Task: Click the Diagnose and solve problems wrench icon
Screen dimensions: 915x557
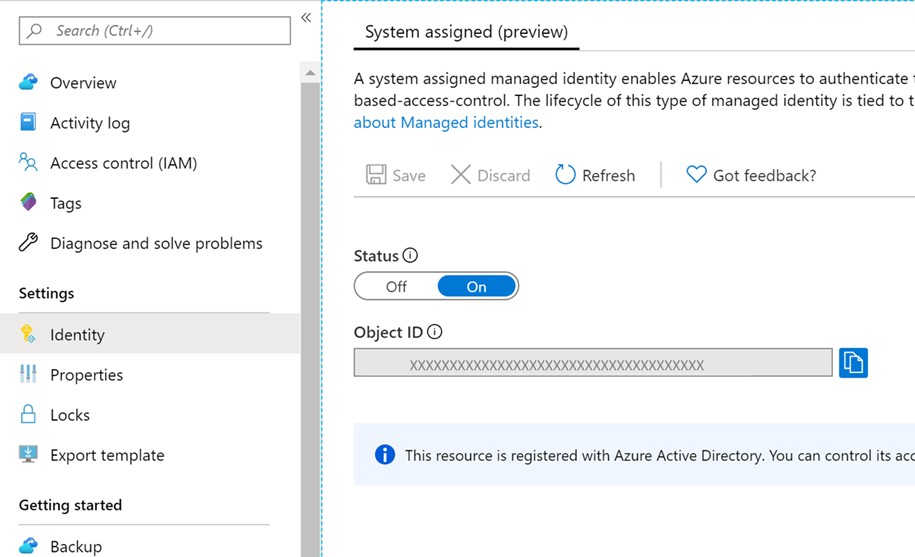Action: pos(28,243)
